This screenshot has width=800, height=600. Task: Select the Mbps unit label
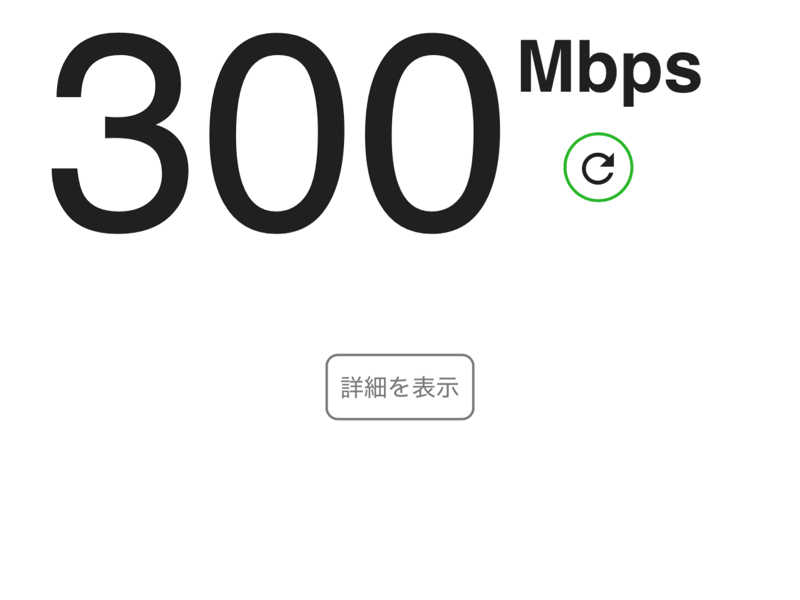tap(610, 72)
